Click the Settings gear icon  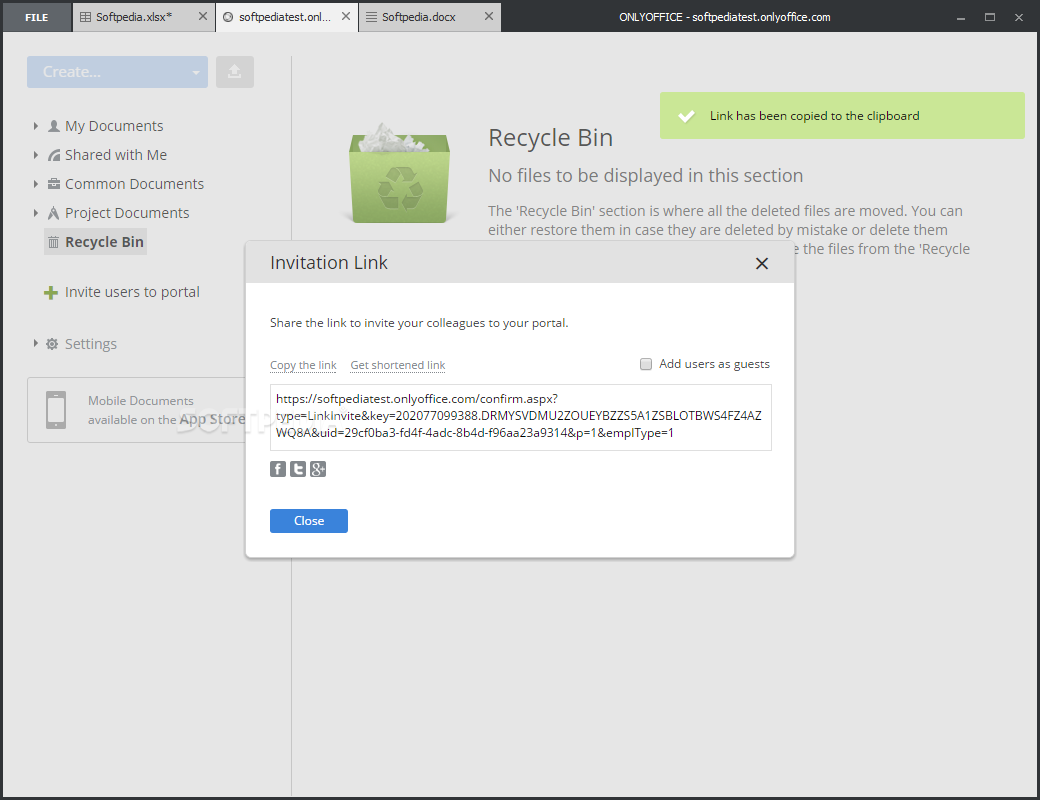(52, 344)
